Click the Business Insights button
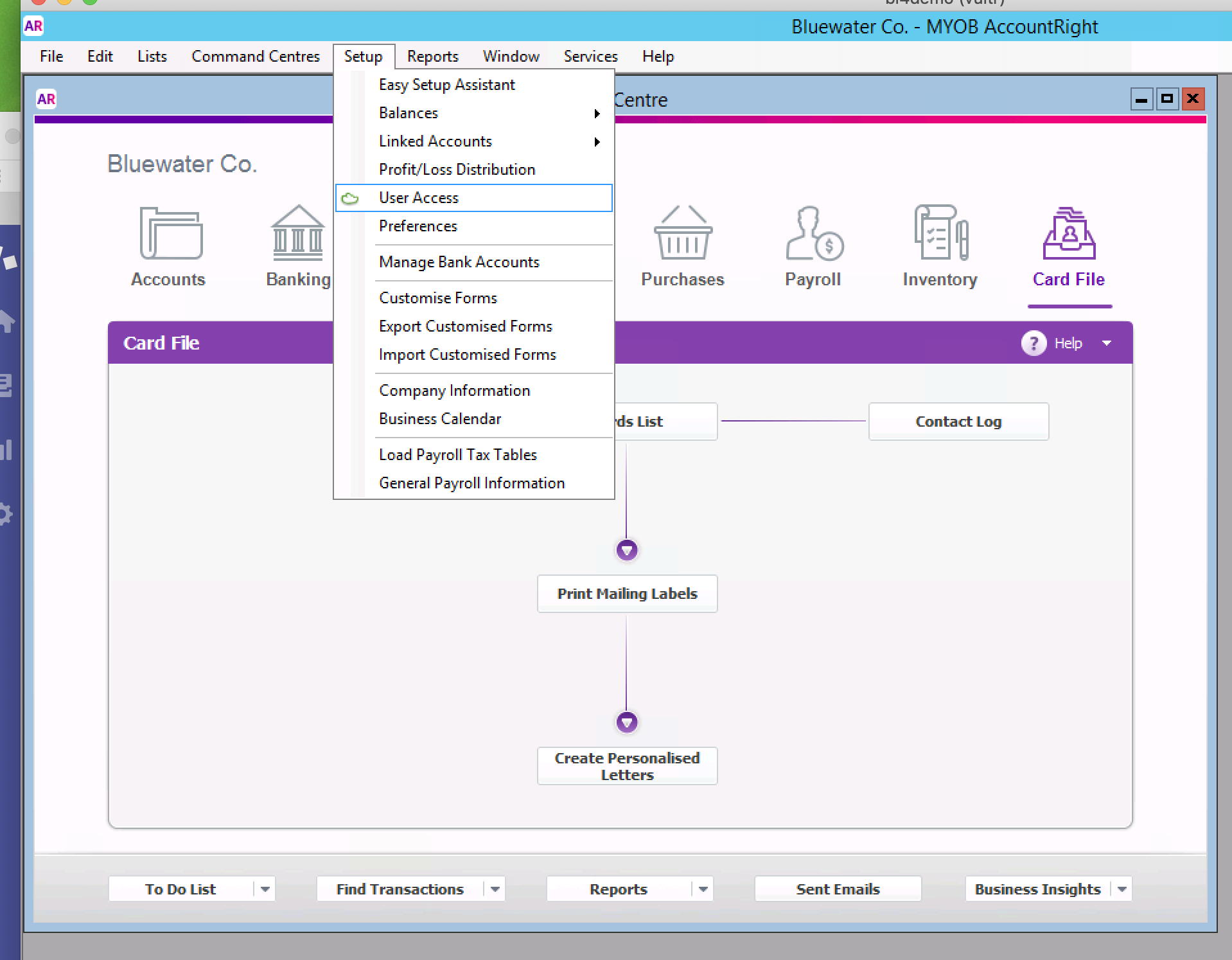Viewport: 1232px width, 960px height. pyautogui.click(x=1038, y=889)
